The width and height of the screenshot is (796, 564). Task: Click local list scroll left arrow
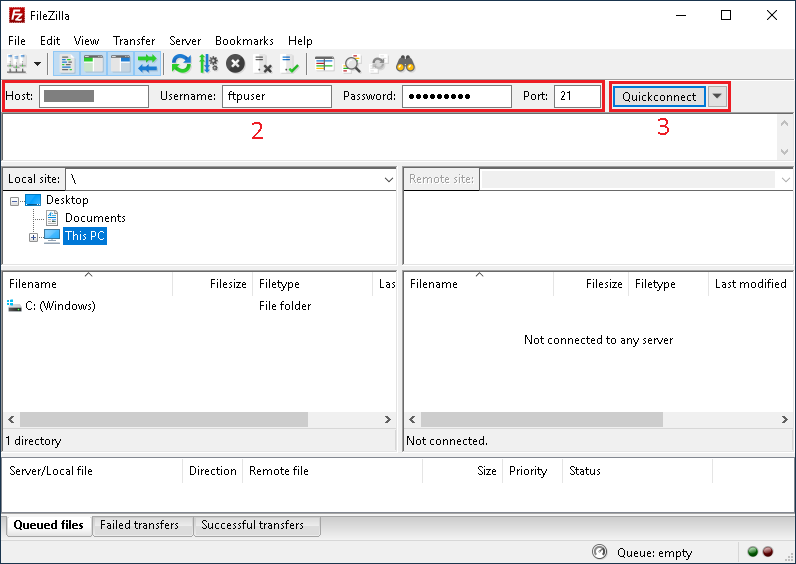pyautogui.click(x=11, y=419)
